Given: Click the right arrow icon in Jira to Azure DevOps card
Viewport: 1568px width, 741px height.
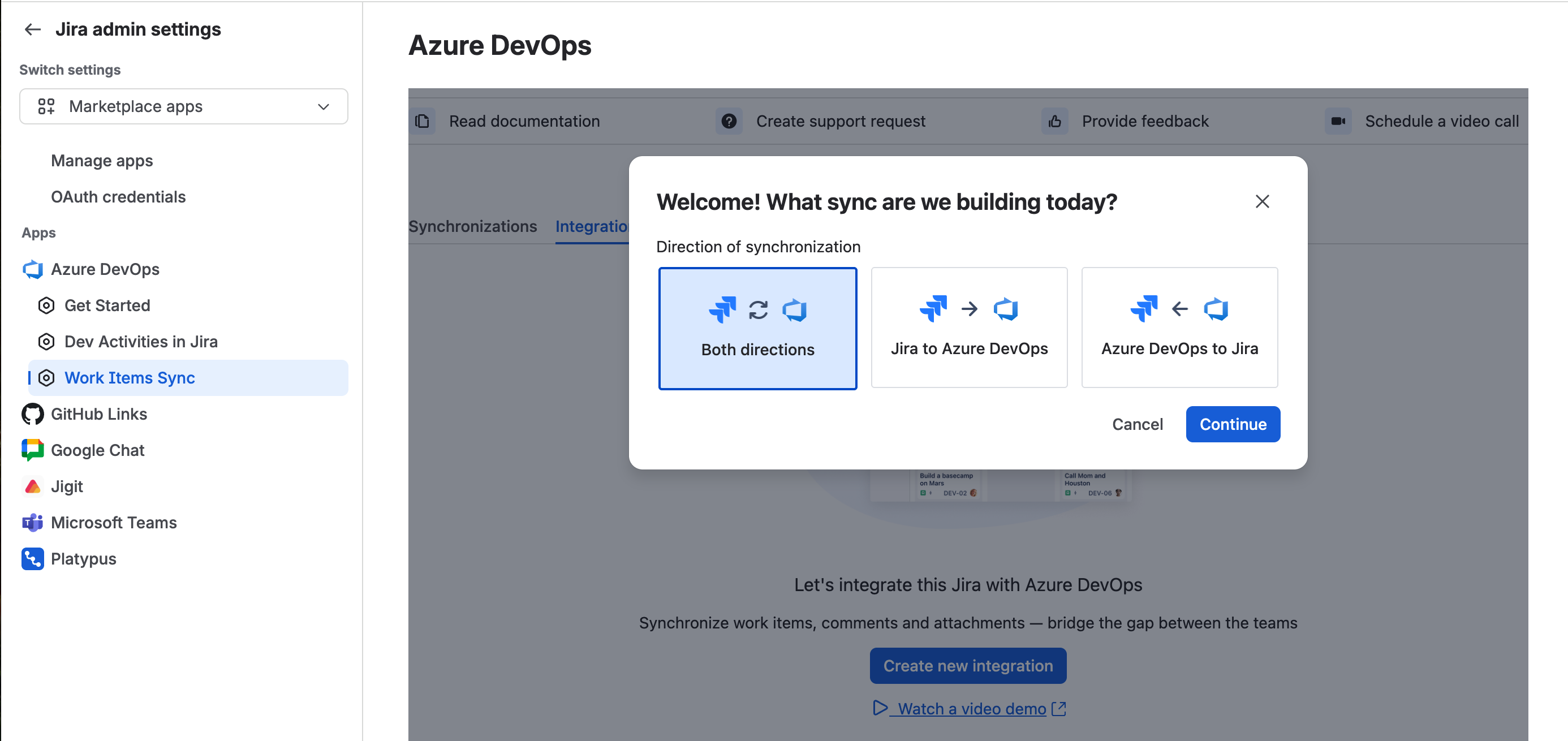Looking at the screenshot, I should [x=969, y=309].
